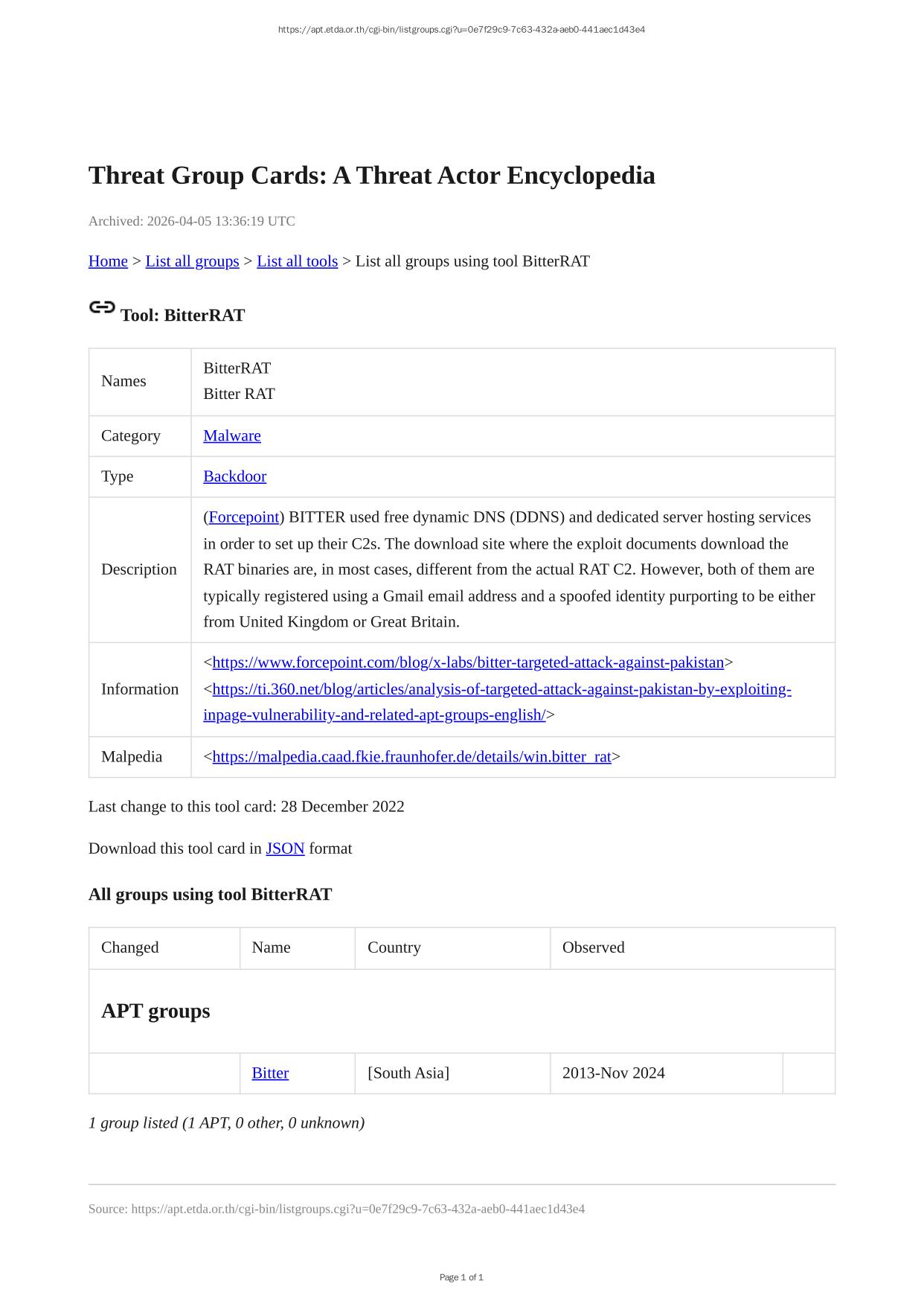924x1307 pixels.
Task: Click the Forcepoint source link in description
Action: (244, 517)
